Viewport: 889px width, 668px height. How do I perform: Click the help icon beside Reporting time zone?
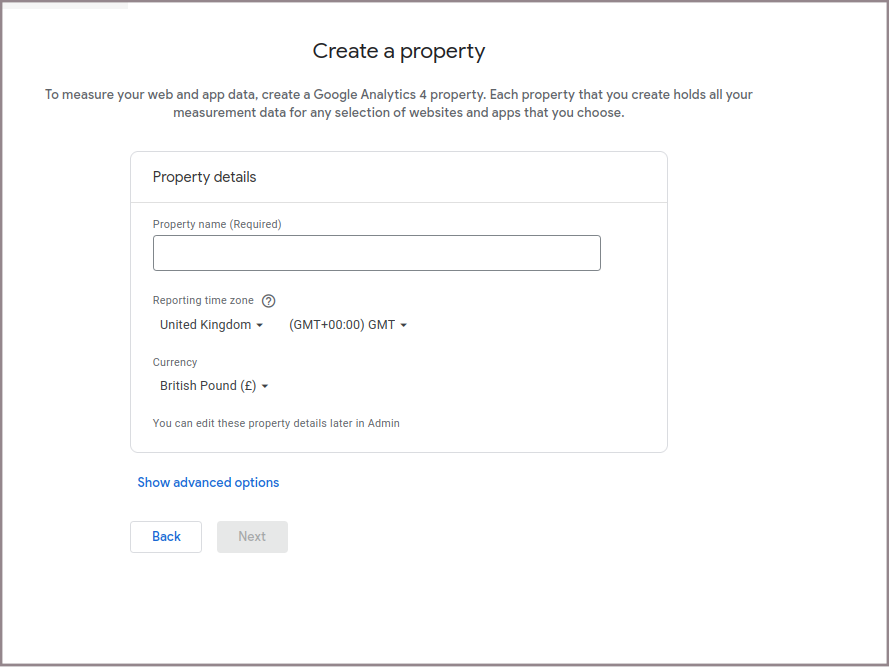click(268, 301)
